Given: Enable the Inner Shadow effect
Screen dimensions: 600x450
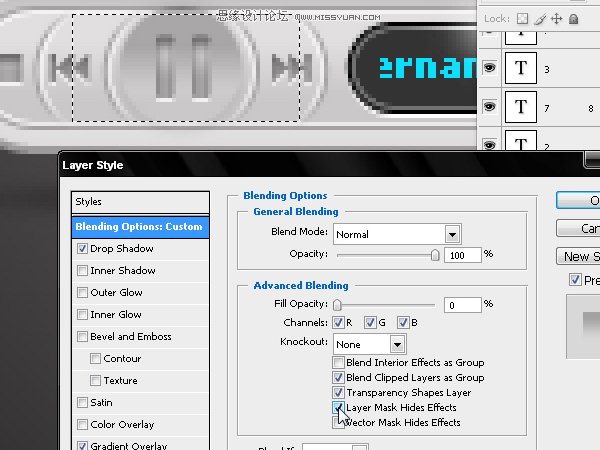Looking at the screenshot, I should coord(82,271).
